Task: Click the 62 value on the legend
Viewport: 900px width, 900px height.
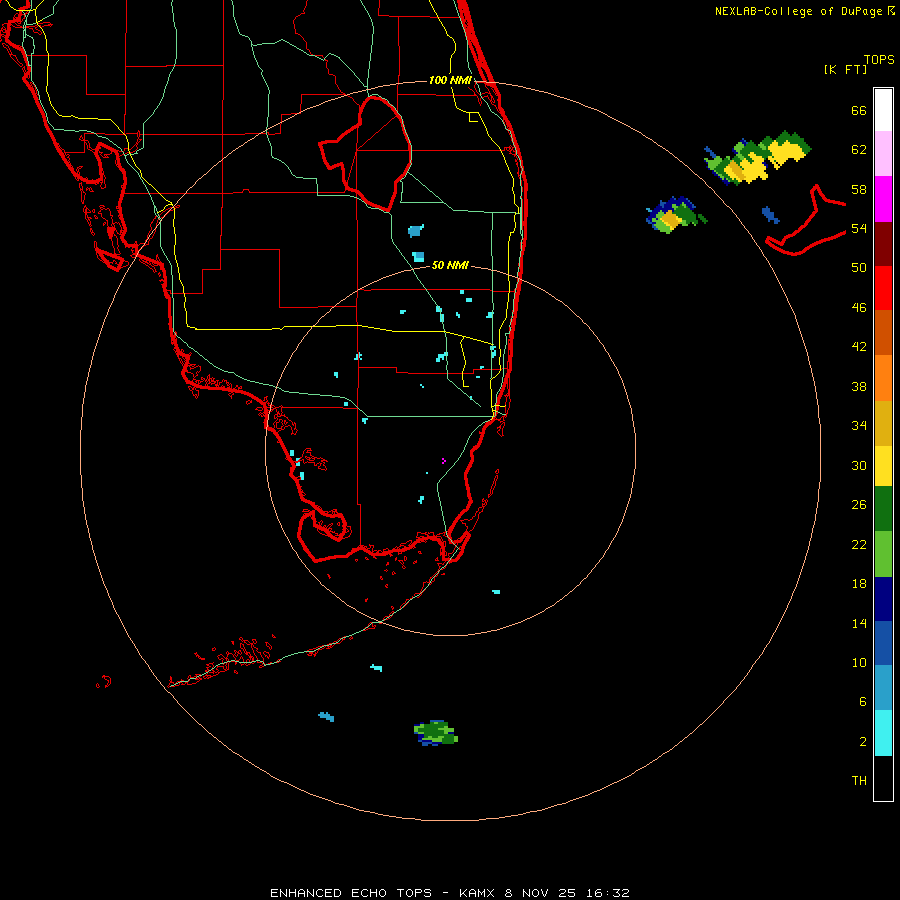Action: [x=859, y=150]
